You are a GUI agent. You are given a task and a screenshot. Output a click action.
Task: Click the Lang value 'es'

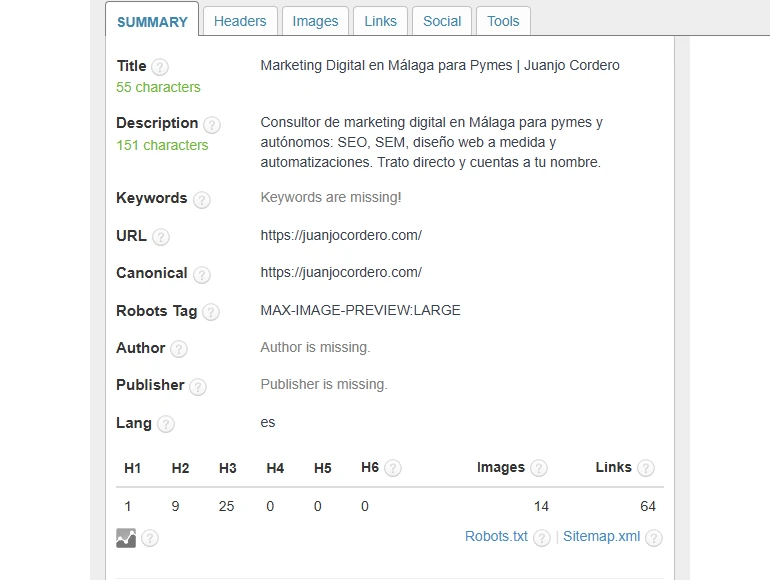(x=268, y=422)
